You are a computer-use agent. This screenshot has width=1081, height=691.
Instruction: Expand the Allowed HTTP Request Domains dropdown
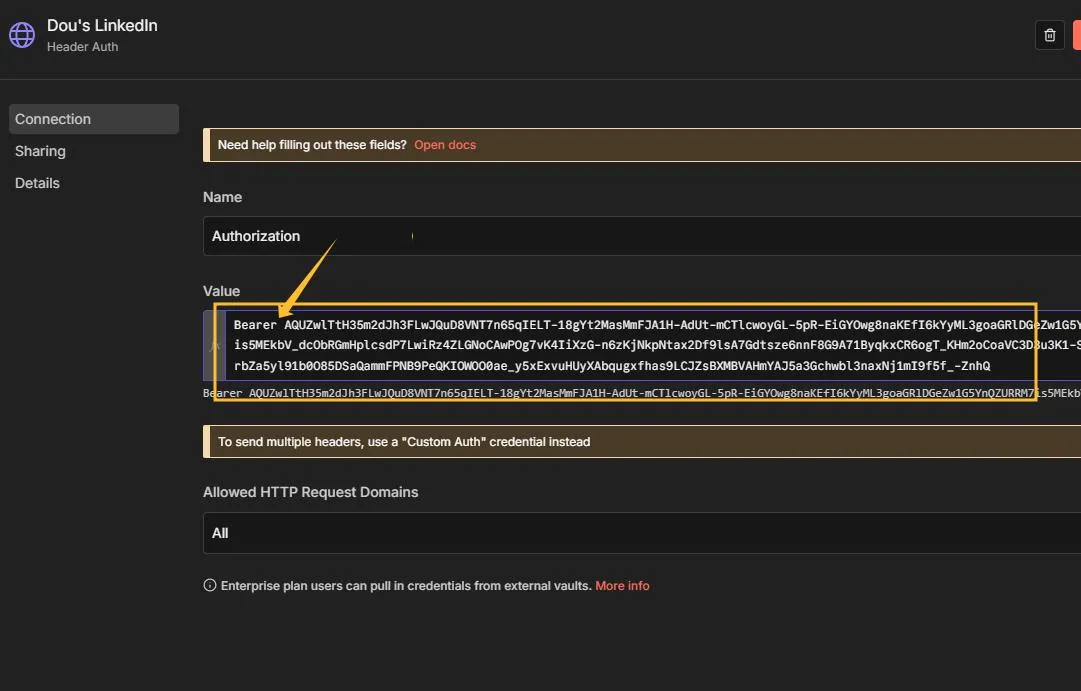click(x=640, y=533)
